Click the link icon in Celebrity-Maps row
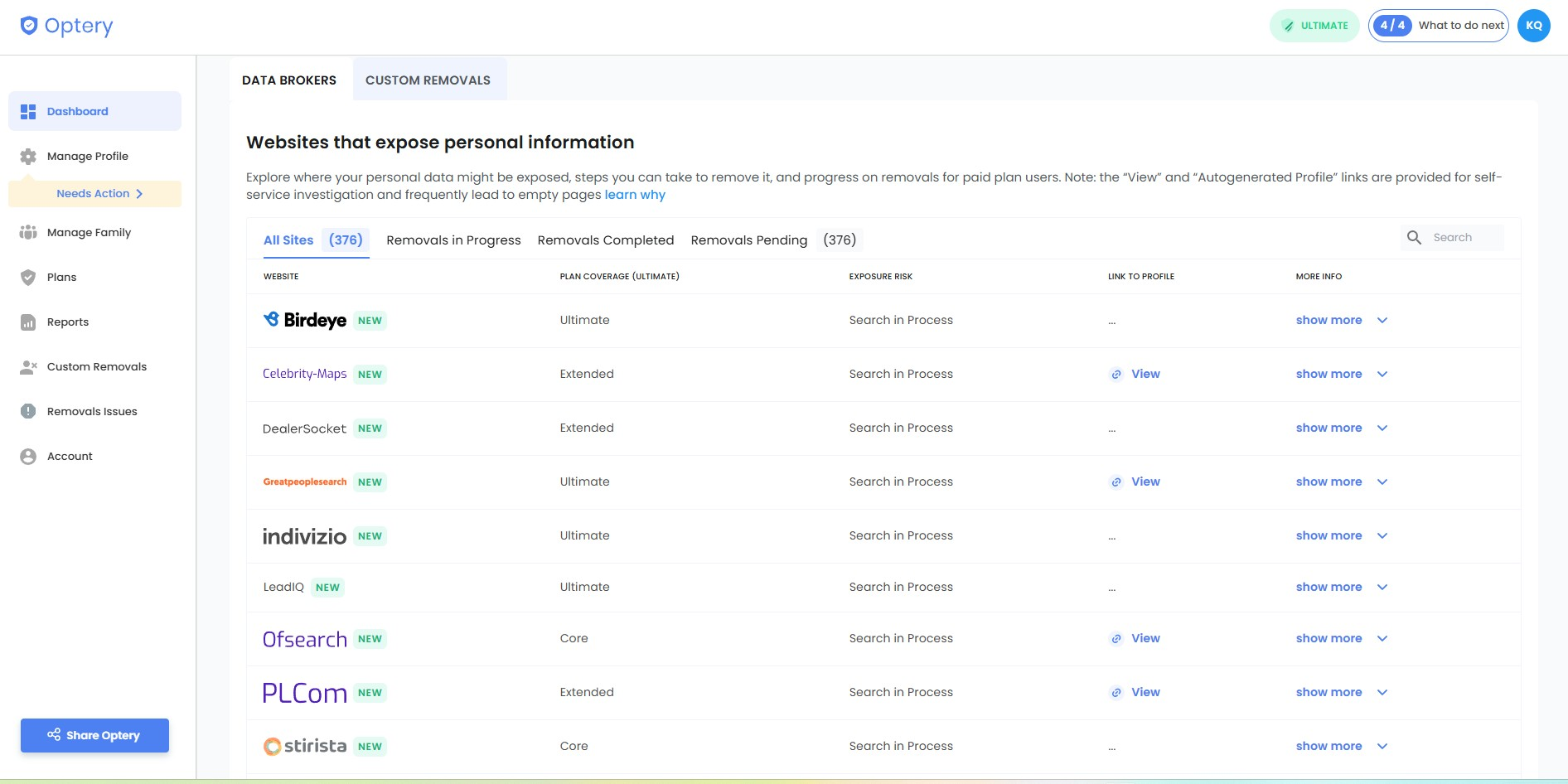 click(x=1116, y=375)
